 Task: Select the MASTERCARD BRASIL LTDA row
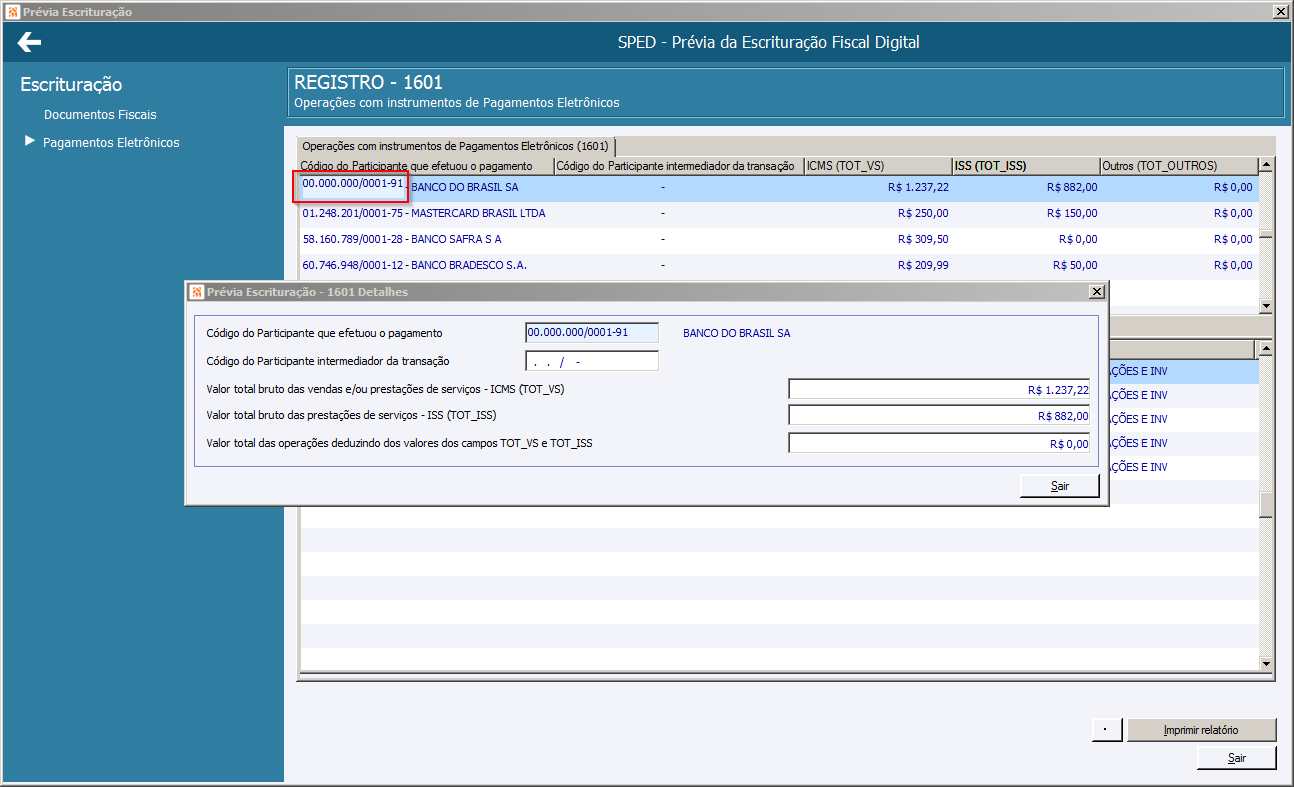(x=424, y=213)
